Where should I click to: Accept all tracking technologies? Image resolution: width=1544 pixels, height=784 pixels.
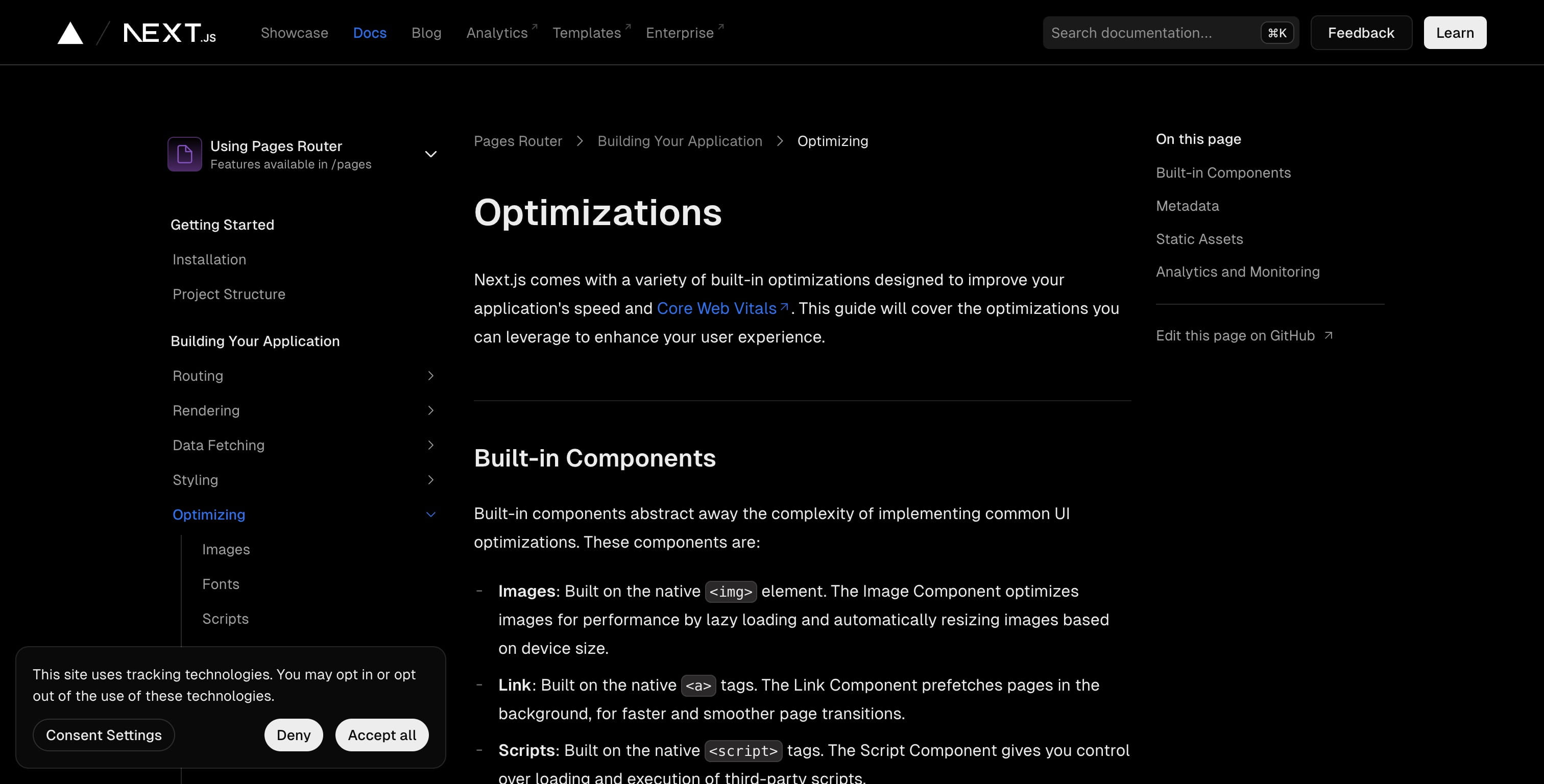point(381,734)
